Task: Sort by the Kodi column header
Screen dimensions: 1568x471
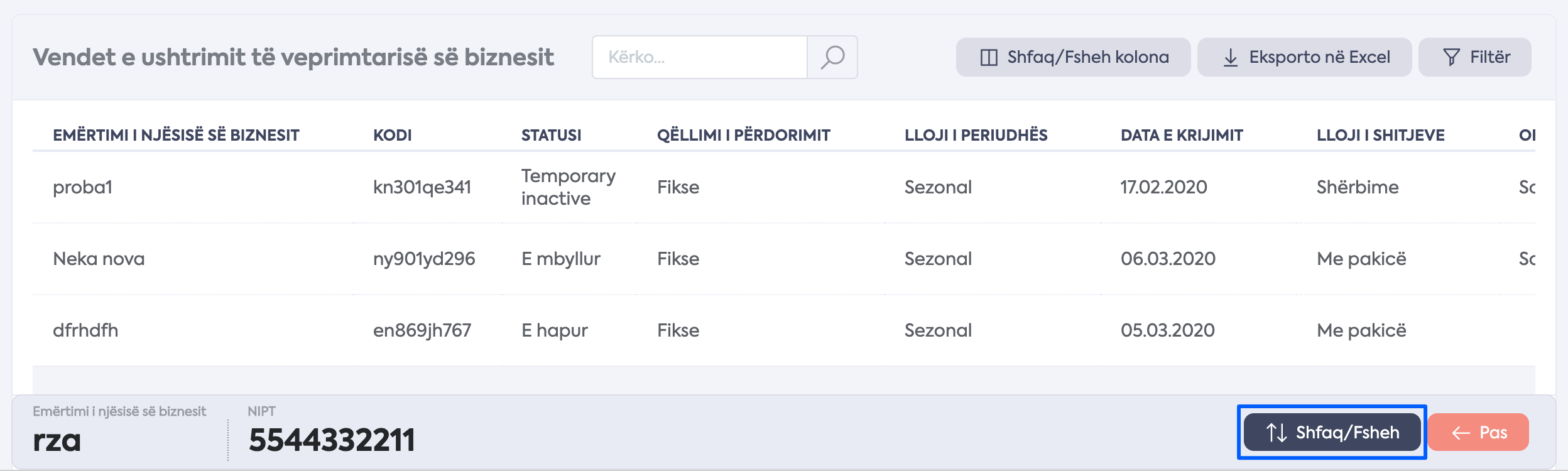Action: [x=393, y=135]
